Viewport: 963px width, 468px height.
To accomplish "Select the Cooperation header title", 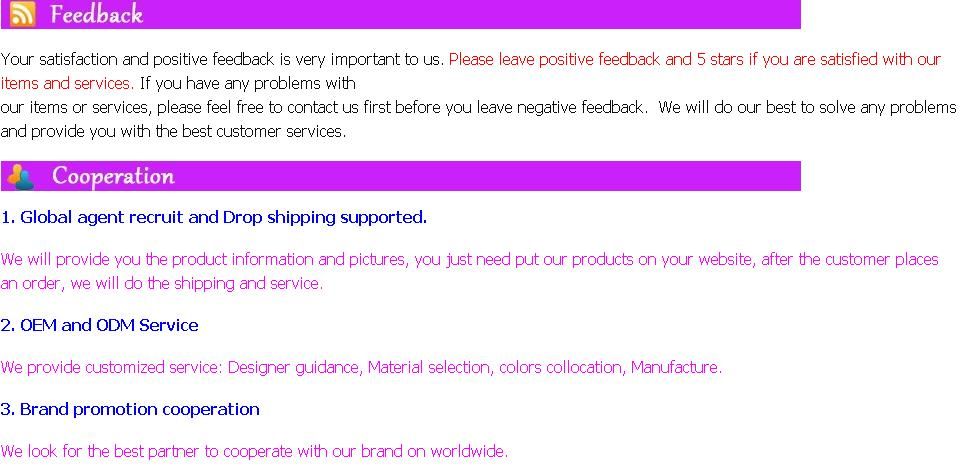I will tap(113, 176).
